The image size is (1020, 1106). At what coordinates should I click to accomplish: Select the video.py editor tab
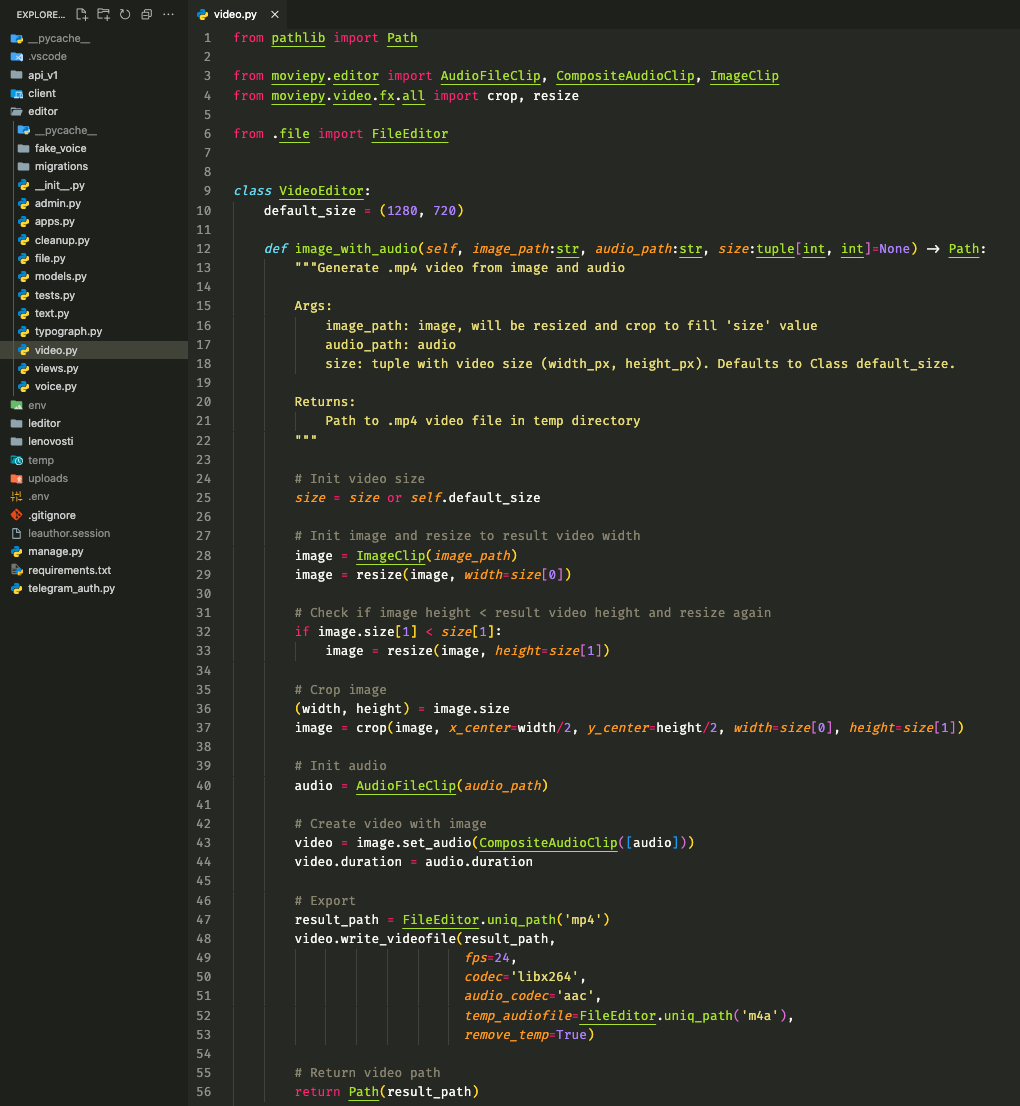pyautogui.click(x=238, y=14)
